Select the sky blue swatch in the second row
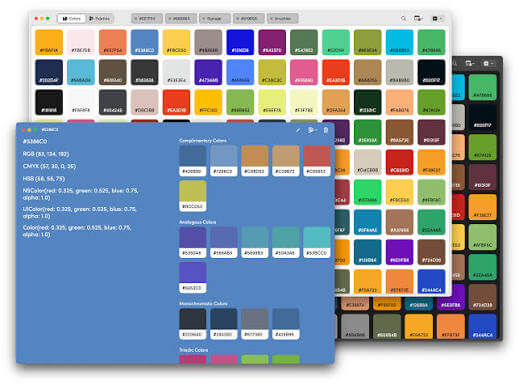 click(81, 72)
